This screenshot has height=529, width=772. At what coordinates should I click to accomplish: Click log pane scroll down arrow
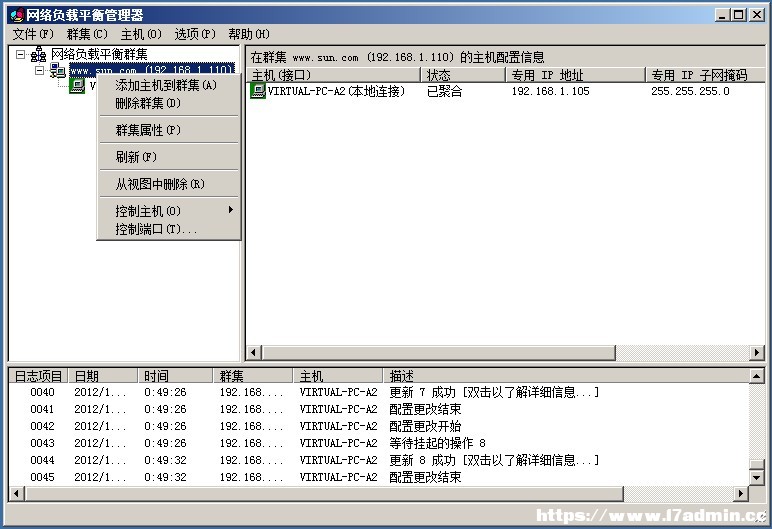[x=756, y=477]
